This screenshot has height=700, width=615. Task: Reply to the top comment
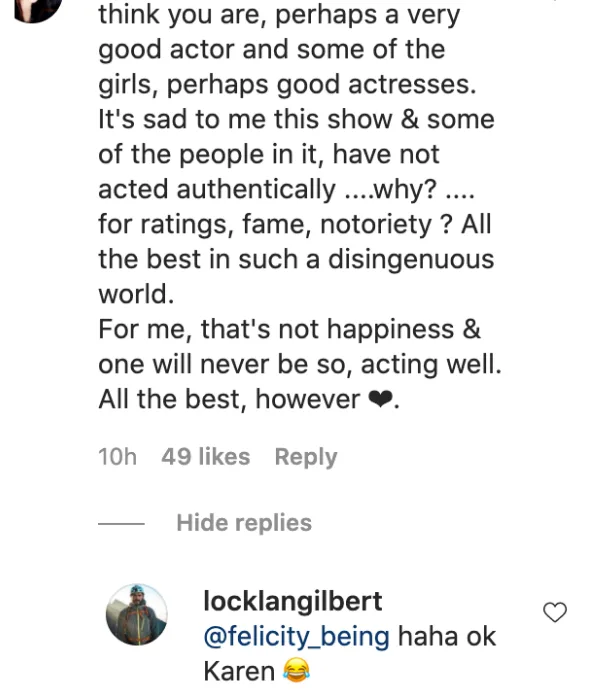pyautogui.click(x=305, y=457)
